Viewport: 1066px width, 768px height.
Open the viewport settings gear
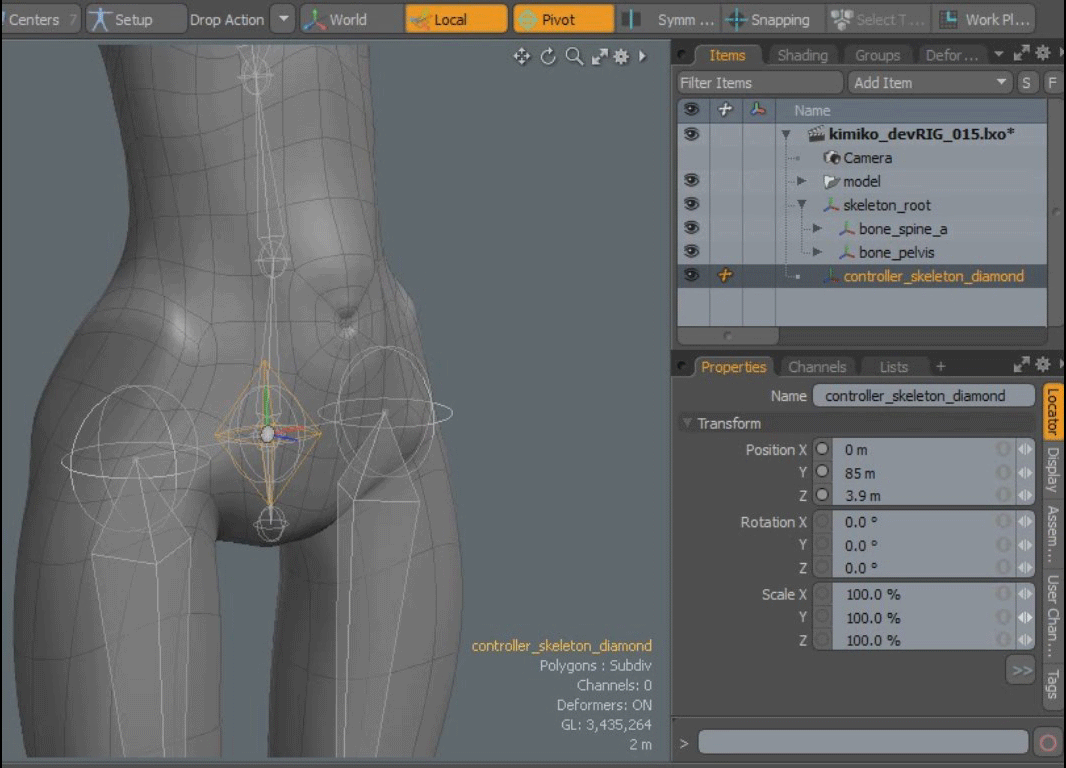(x=621, y=56)
